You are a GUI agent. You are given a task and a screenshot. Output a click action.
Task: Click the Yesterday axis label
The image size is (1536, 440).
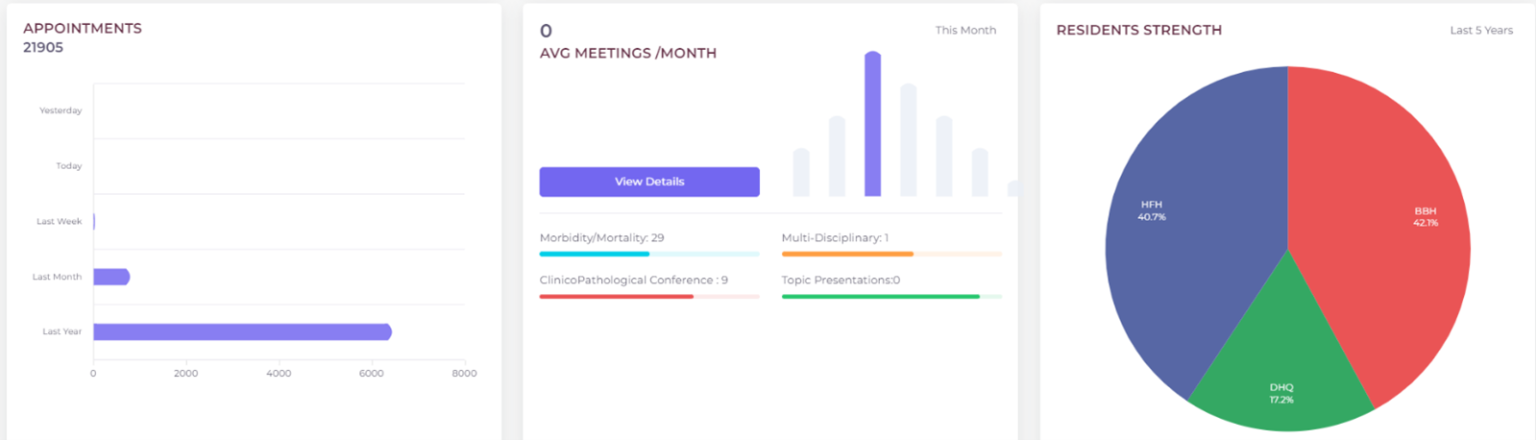coord(60,111)
